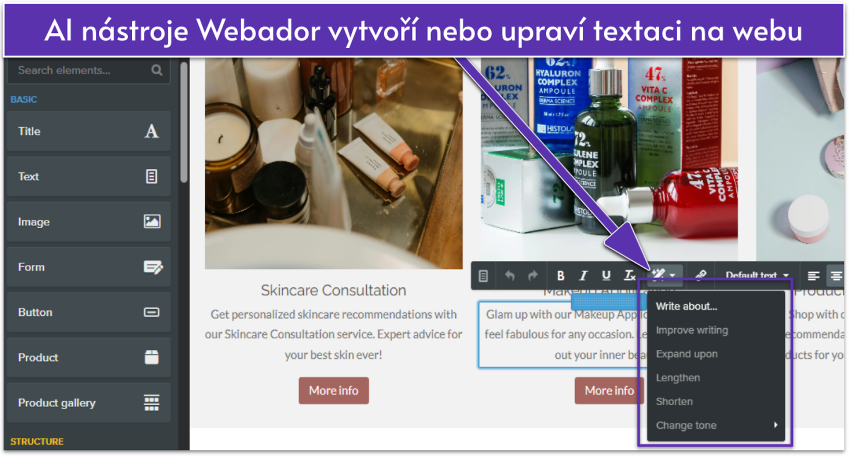Choose Improve writing from AI menu
Viewport: 850px width, 456px height.
coord(716,330)
